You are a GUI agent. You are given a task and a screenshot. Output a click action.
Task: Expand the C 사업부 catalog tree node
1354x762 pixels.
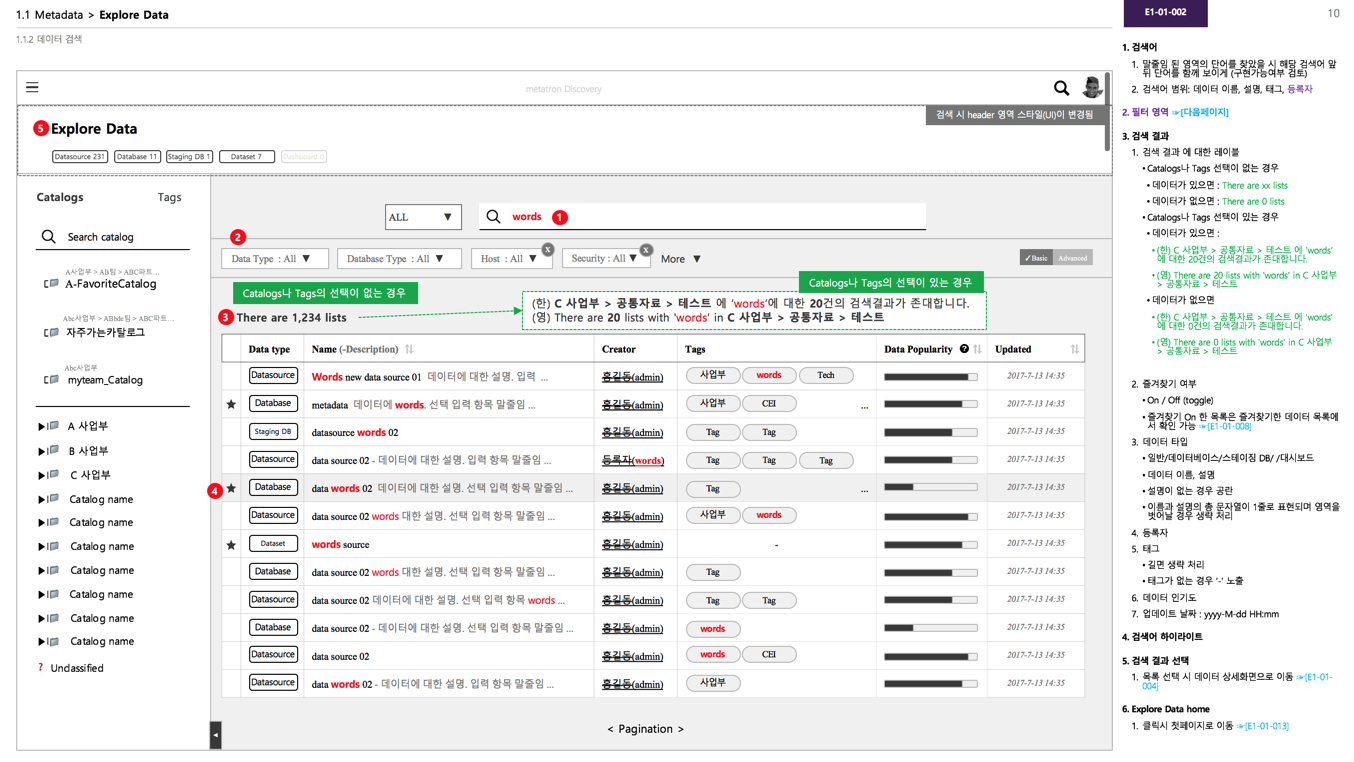click(x=41, y=475)
